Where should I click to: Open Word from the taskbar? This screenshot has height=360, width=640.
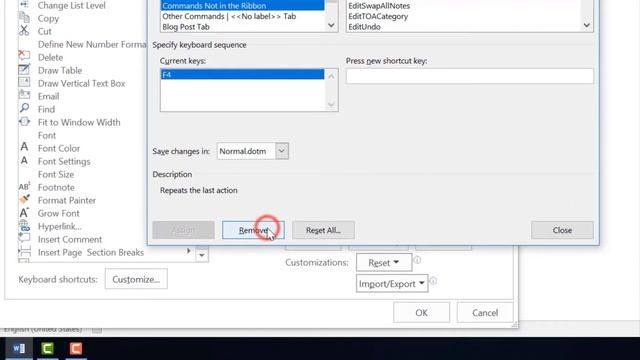[19, 348]
